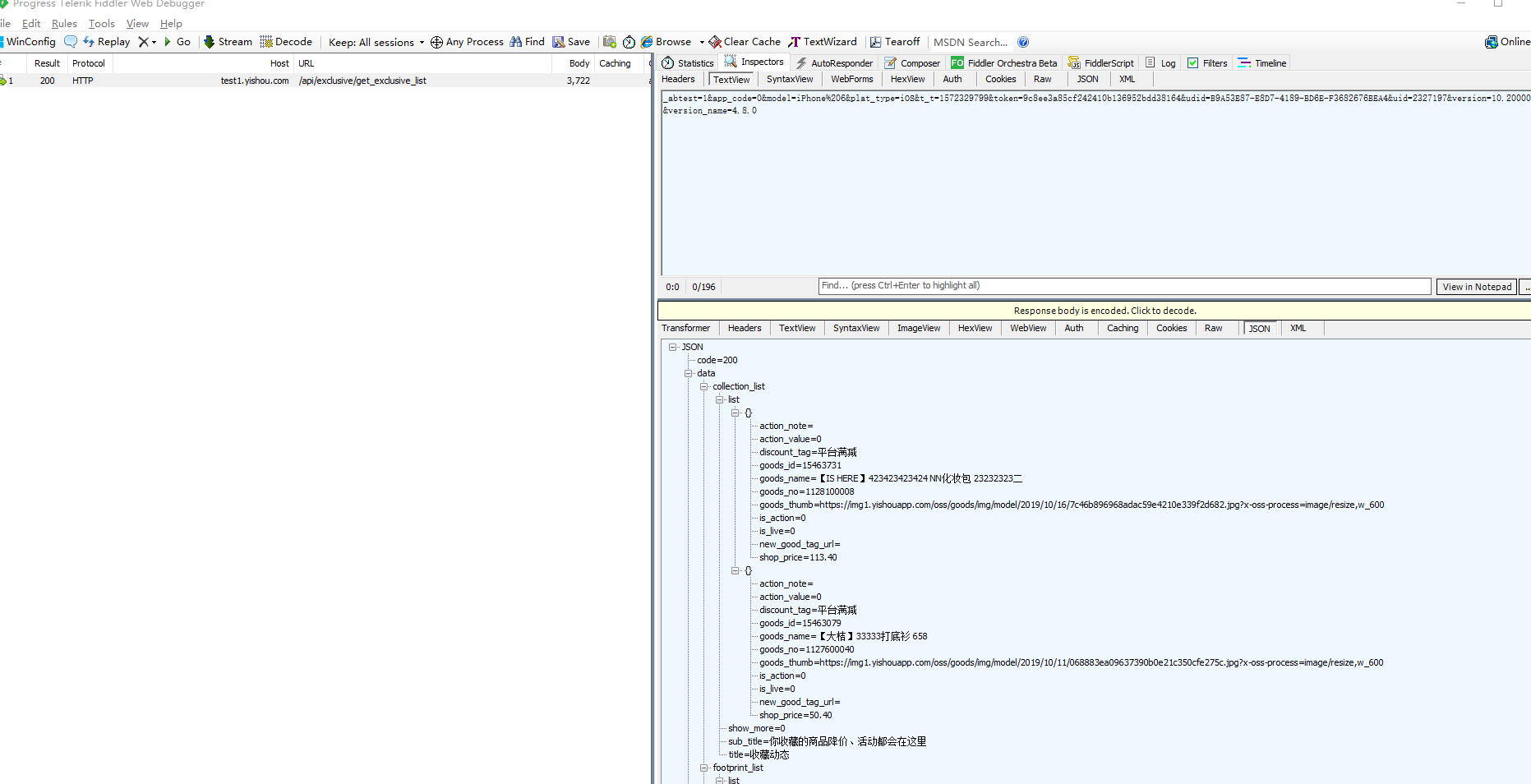The width and height of the screenshot is (1531, 784).
Task: Sort sessions by Host column header
Action: [x=202, y=63]
